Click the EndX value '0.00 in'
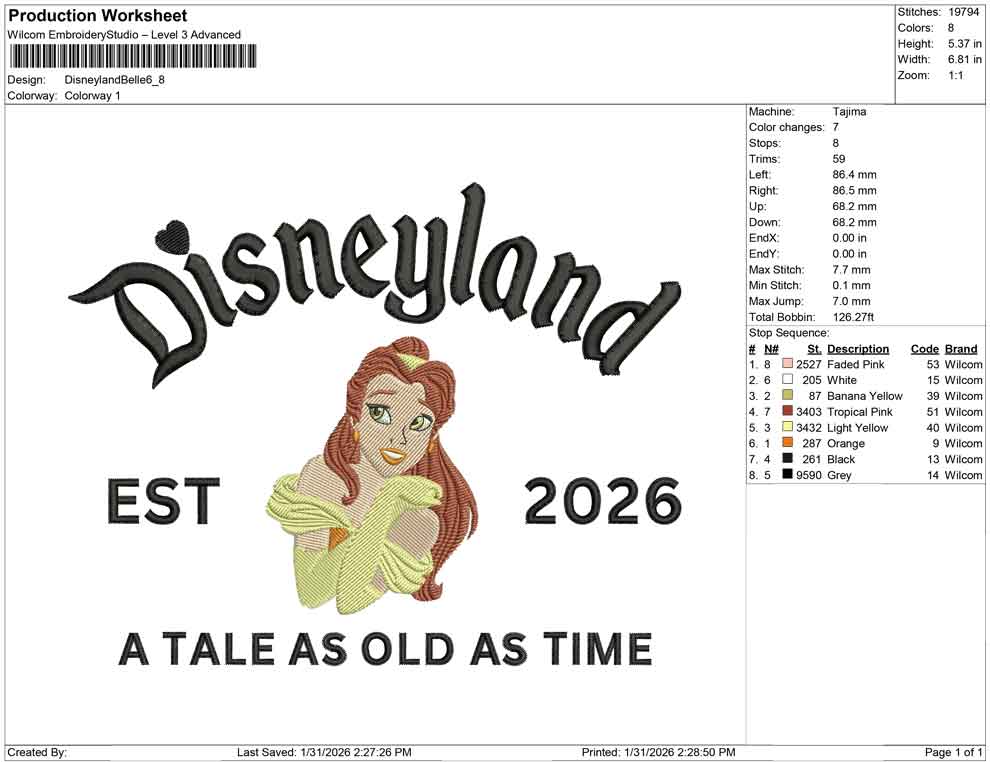Image resolution: width=990 pixels, height=762 pixels. pyautogui.click(x=849, y=238)
